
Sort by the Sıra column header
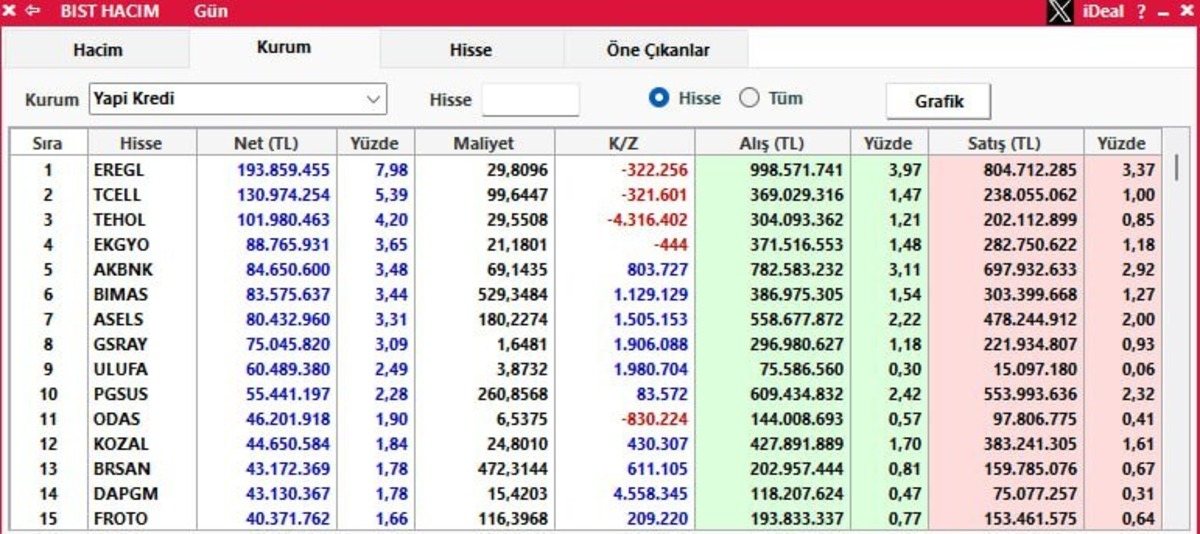tap(48, 144)
